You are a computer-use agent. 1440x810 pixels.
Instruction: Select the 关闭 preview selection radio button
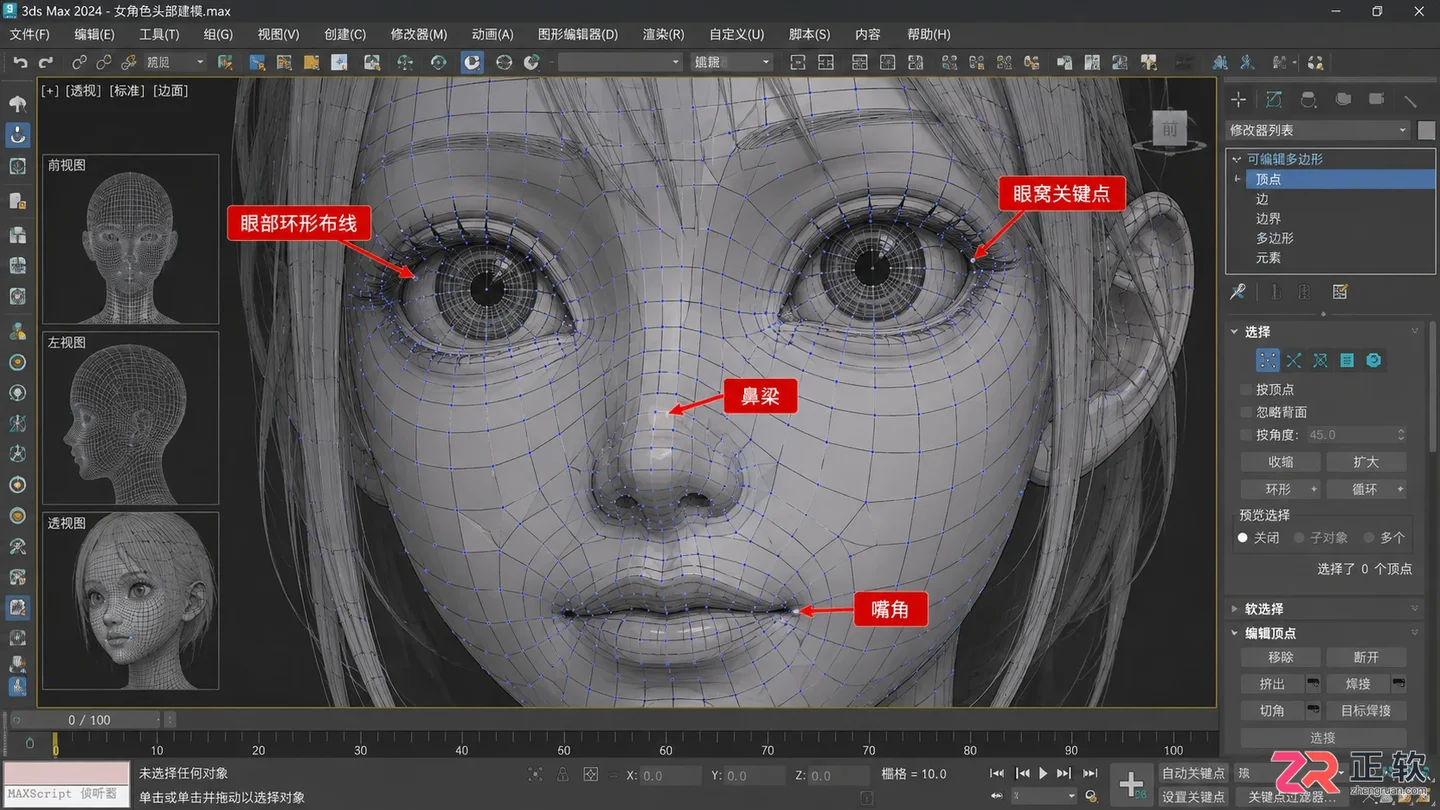[1243, 538]
